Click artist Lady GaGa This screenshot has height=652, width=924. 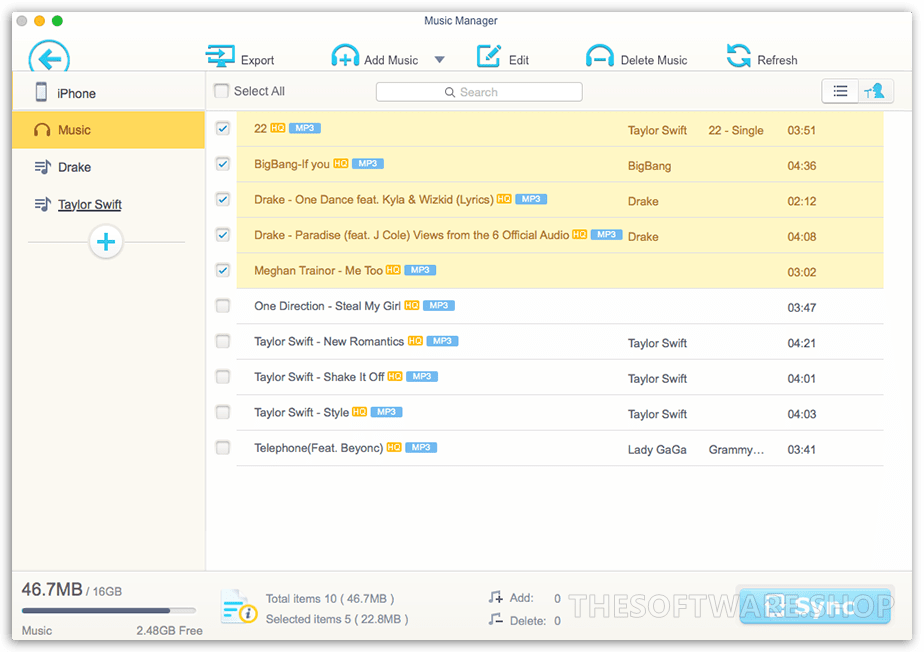pyautogui.click(x=657, y=450)
